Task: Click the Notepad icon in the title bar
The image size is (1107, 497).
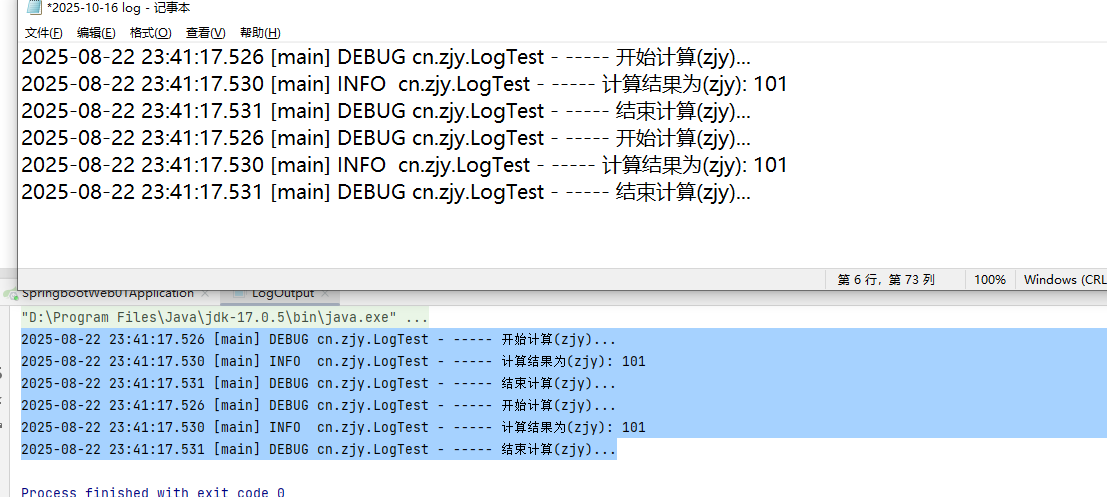Action: tap(34, 8)
